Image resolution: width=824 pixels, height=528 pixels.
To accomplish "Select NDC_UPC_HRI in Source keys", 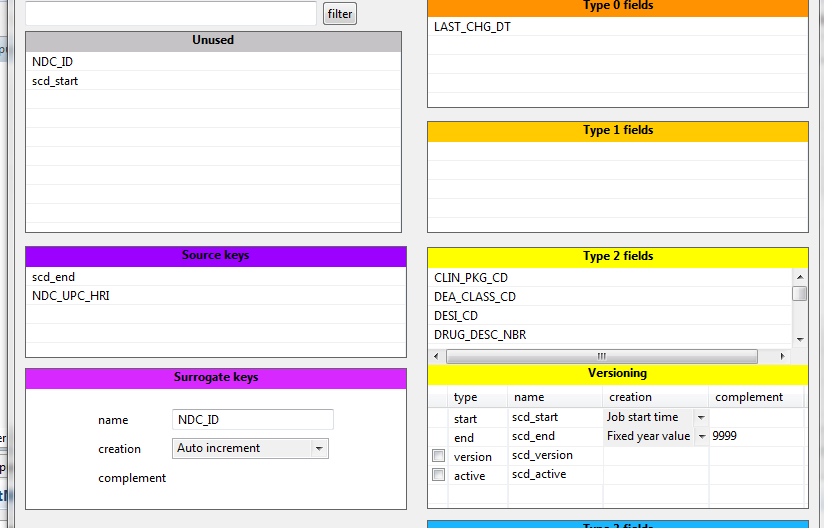I will point(215,296).
